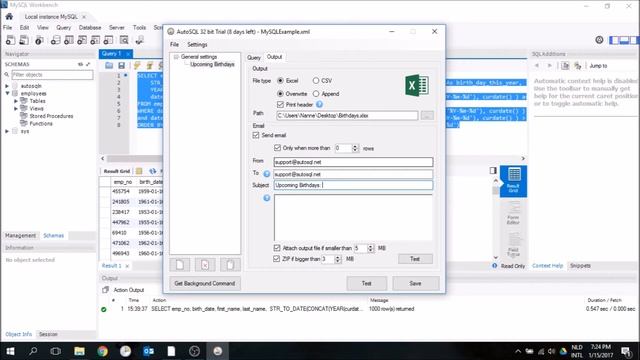This screenshot has height=360, width=640.
Task: Open the Form Editor view icon
Action: coord(513,213)
